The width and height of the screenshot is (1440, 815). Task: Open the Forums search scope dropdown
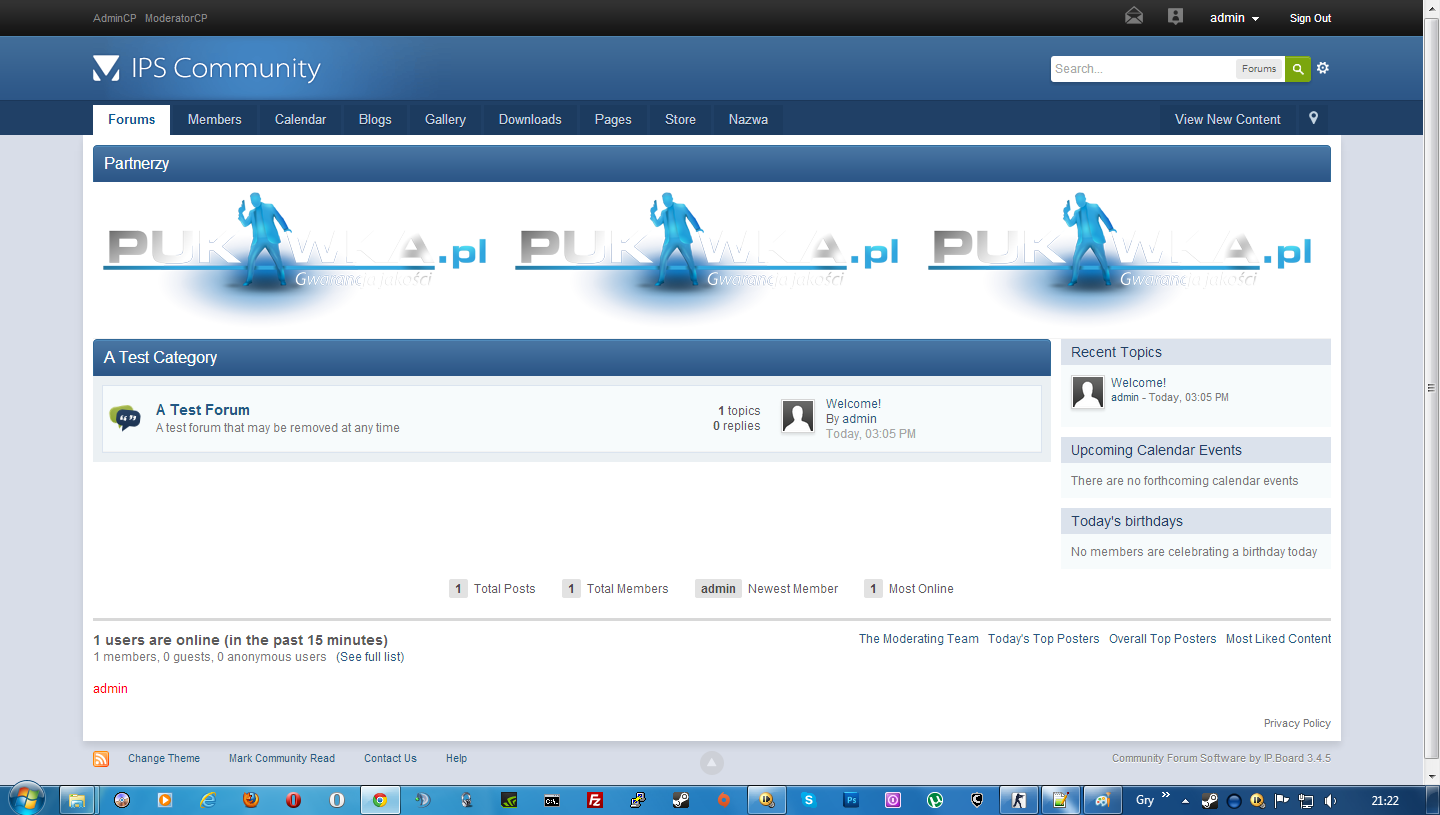[1259, 69]
